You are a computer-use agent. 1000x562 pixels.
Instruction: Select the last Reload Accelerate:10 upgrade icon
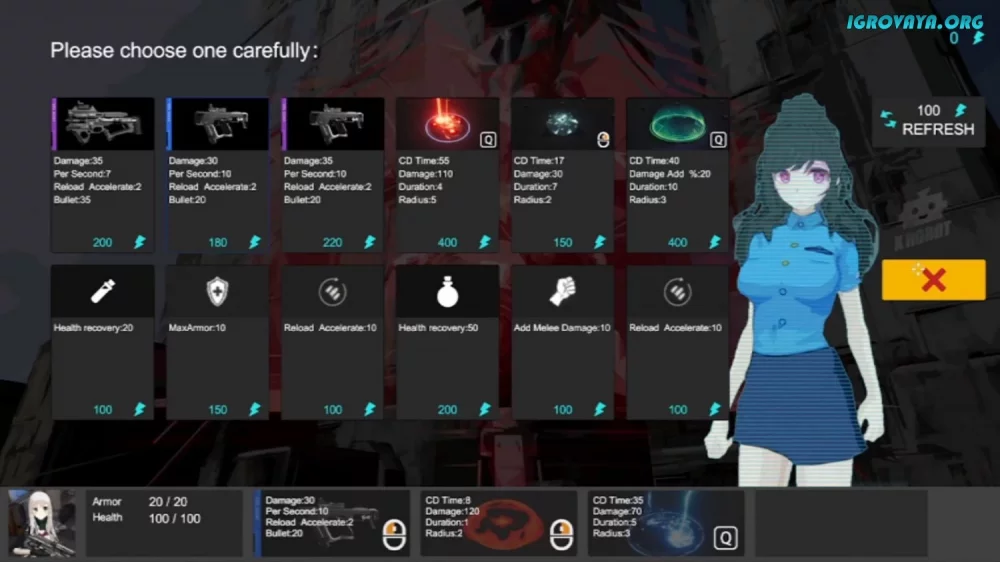tap(677, 291)
